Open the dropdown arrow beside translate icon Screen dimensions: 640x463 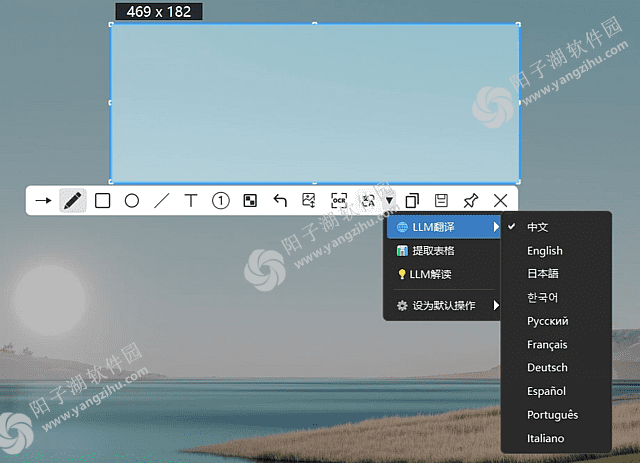click(x=389, y=200)
